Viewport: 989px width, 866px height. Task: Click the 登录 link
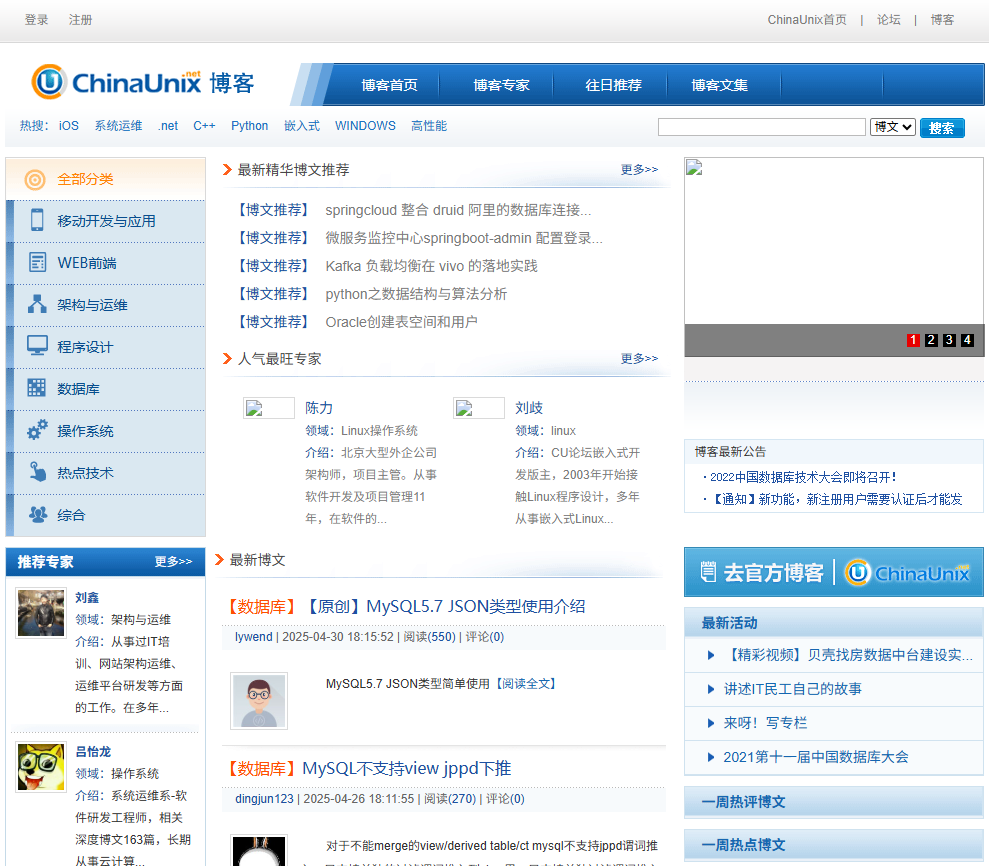tap(37, 20)
